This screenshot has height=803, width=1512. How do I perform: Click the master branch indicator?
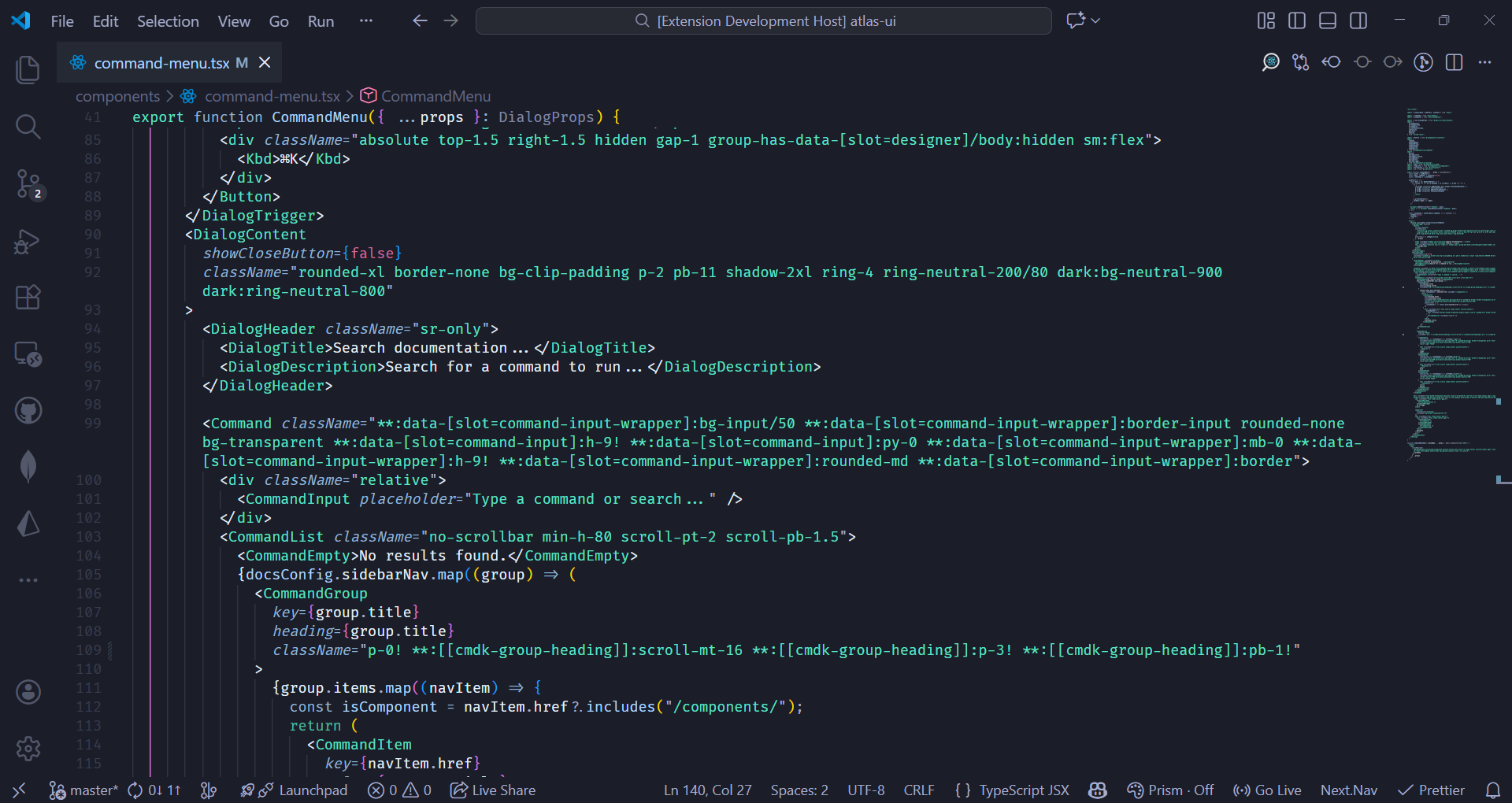(83, 790)
